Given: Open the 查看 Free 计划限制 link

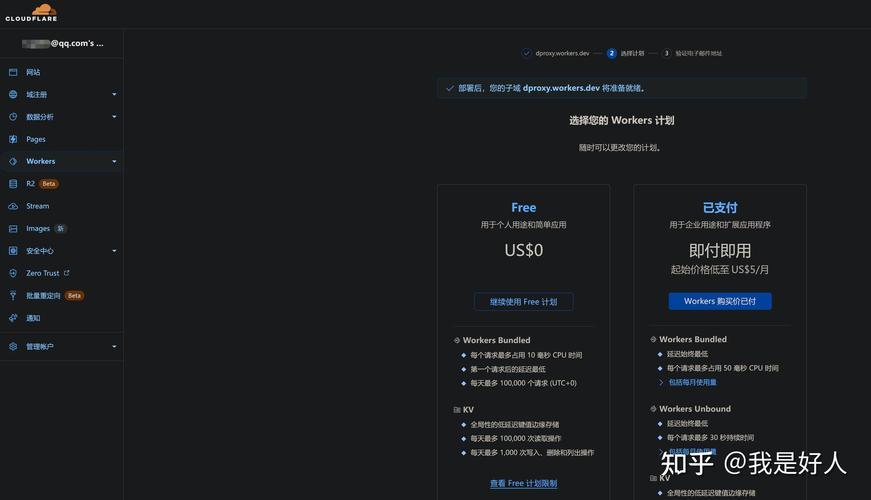Looking at the screenshot, I should 523,483.
